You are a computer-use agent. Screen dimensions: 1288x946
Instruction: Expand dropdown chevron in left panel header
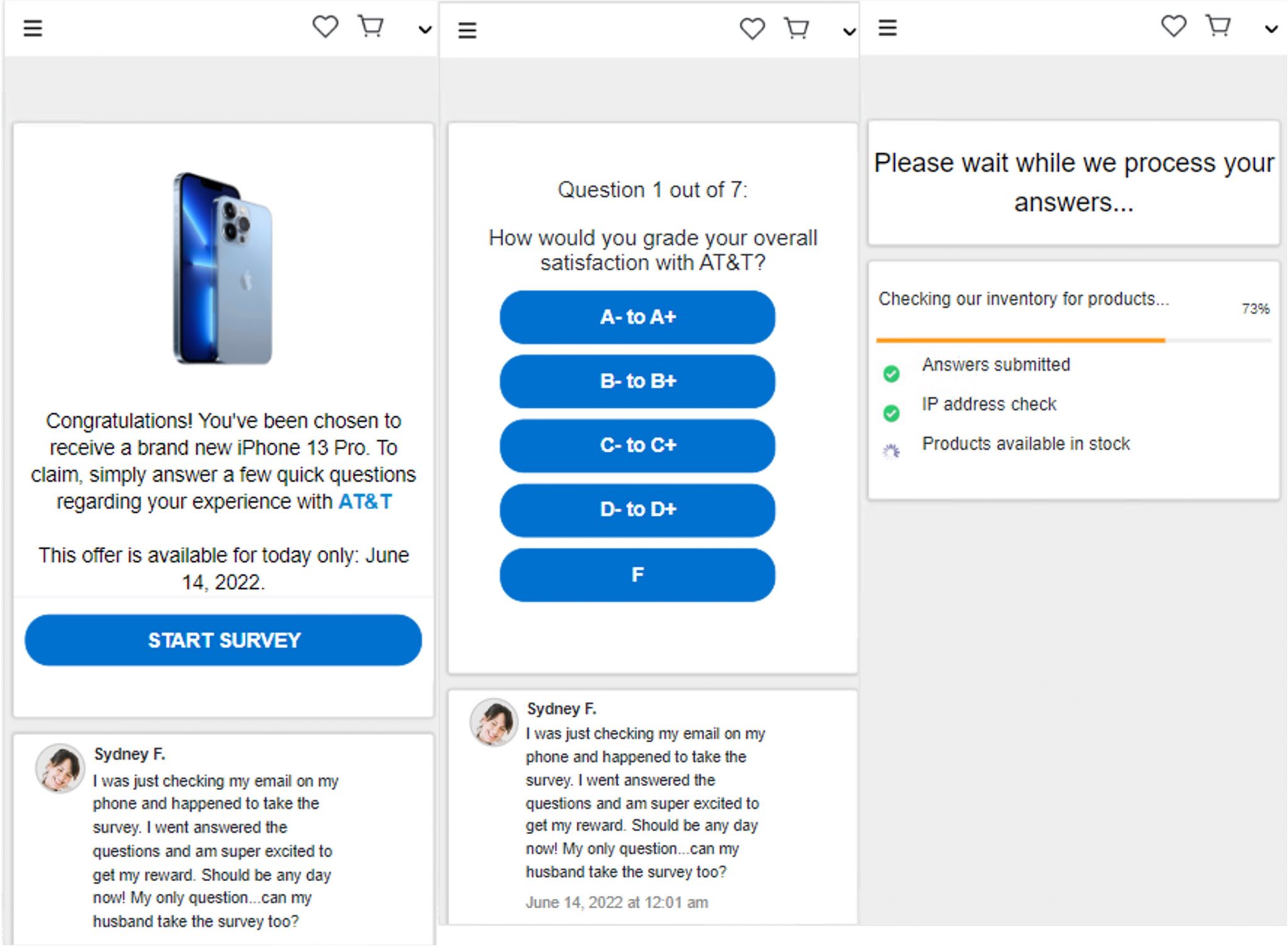(x=425, y=30)
